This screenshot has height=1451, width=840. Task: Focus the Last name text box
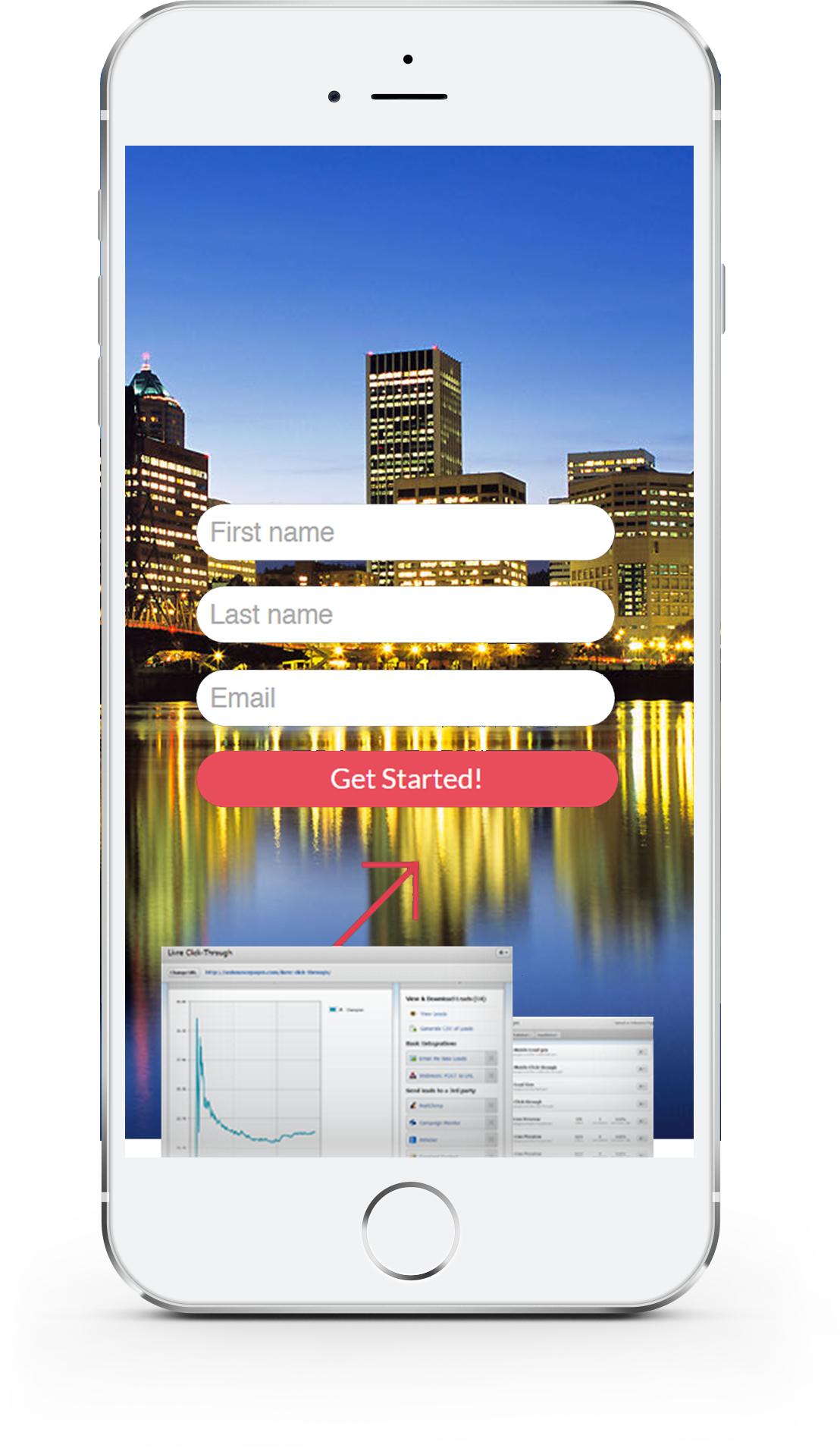pos(405,614)
